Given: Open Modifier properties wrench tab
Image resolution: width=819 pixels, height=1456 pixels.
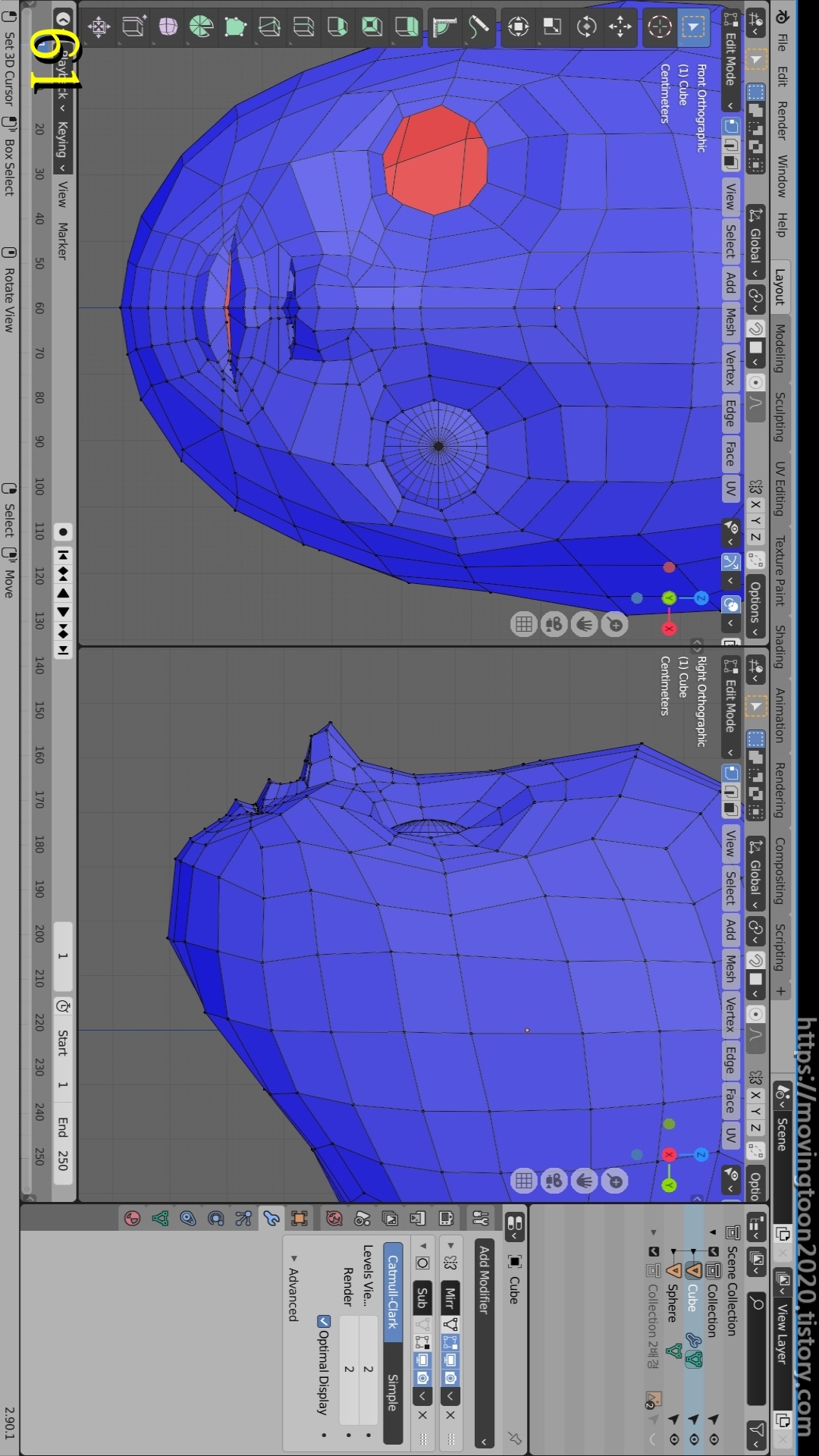Looking at the screenshot, I should point(271,1219).
